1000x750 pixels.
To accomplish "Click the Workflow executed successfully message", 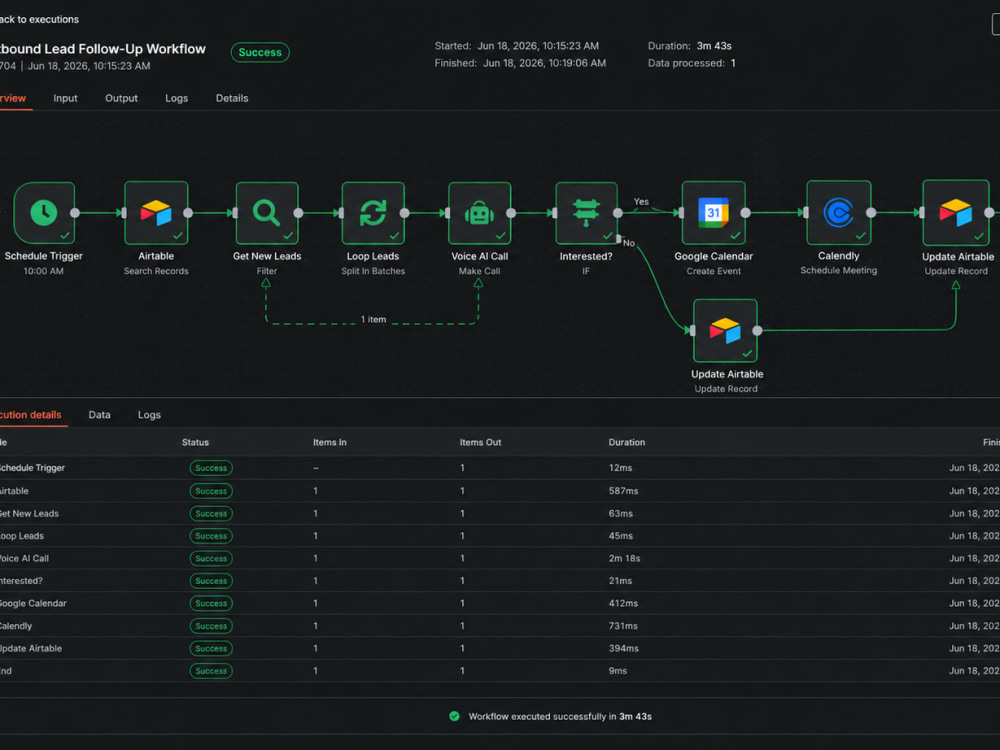I will (x=560, y=716).
